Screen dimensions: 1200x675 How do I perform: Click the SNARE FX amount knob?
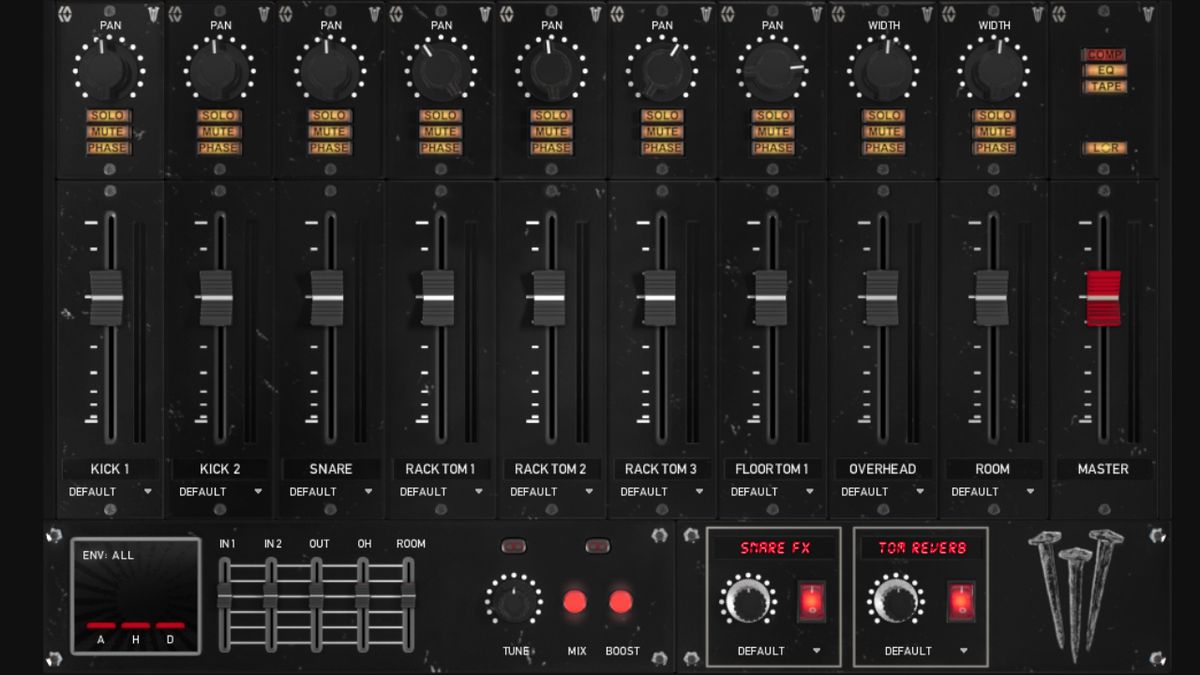tap(750, 600)
